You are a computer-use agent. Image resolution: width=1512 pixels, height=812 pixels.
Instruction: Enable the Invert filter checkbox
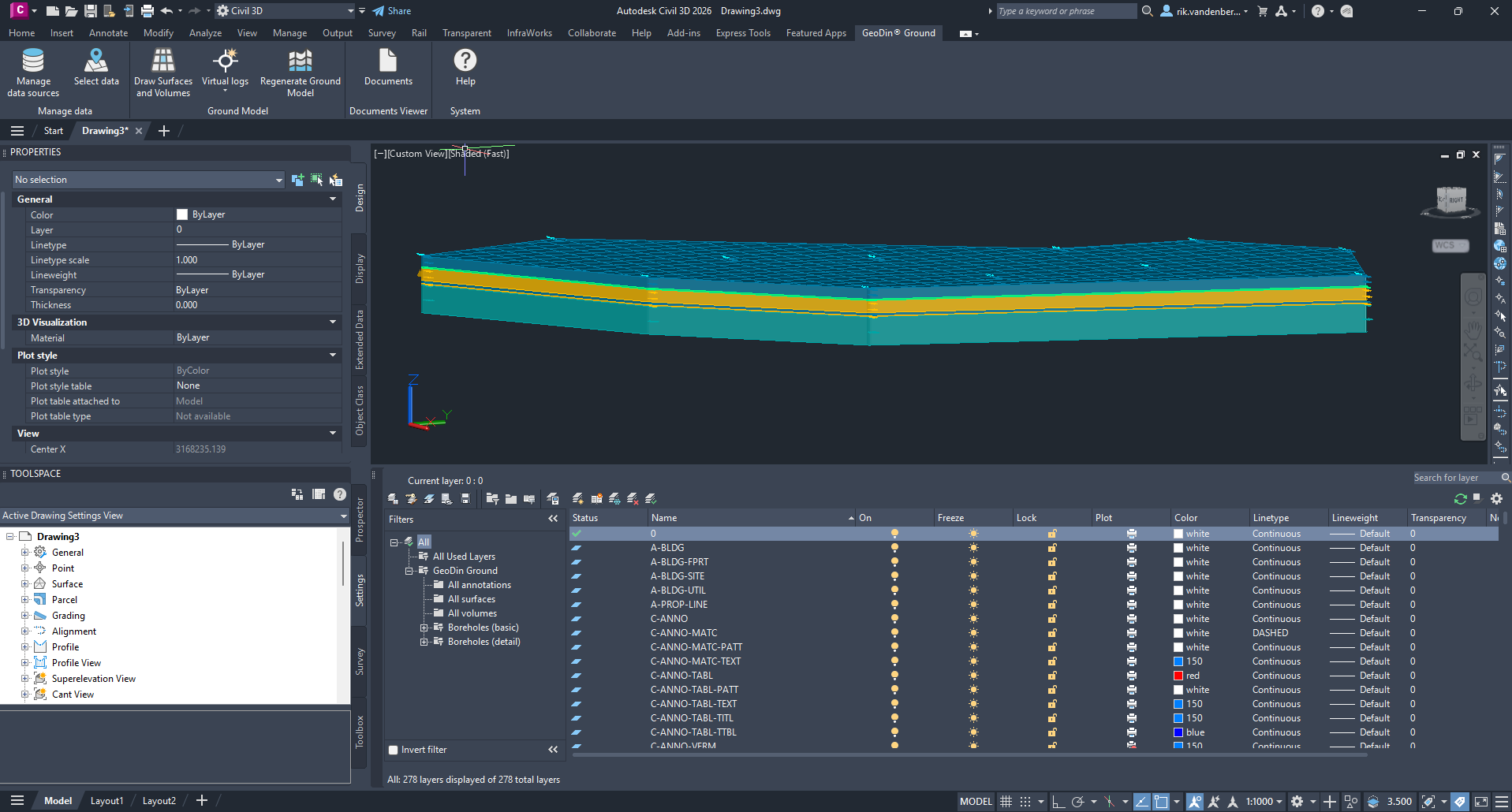point(393,750)
